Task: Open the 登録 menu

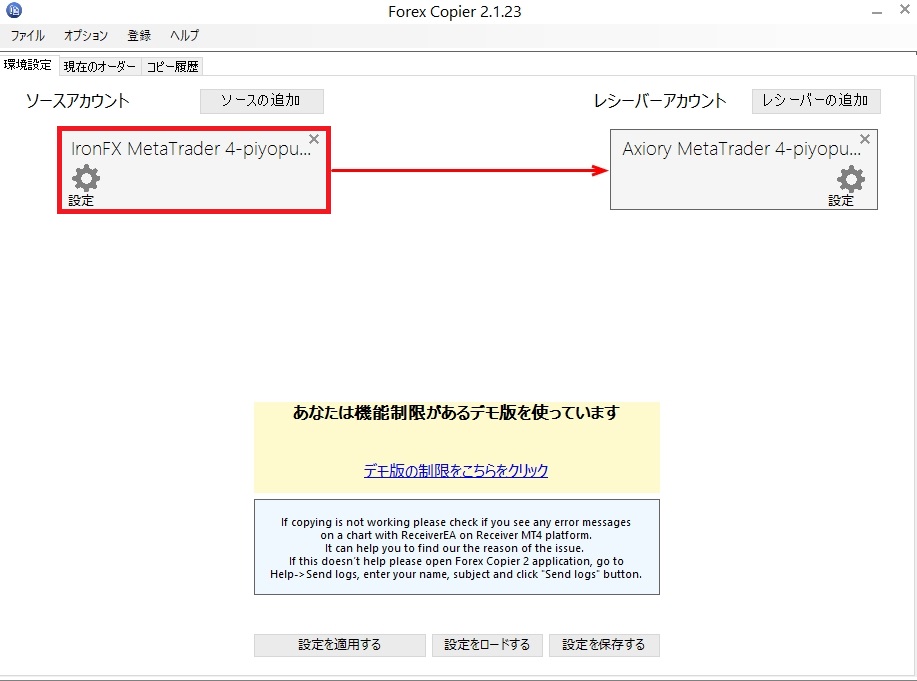Action: point(138,36)
